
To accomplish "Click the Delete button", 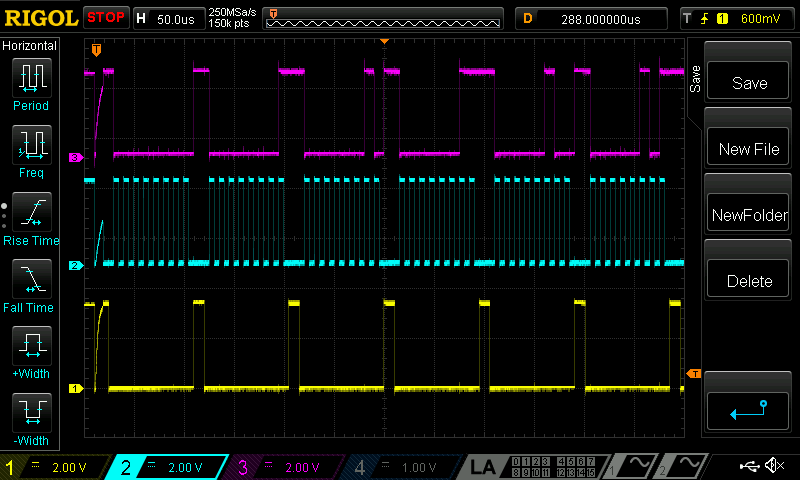I will pyautogui.click(x=748, y=280).
